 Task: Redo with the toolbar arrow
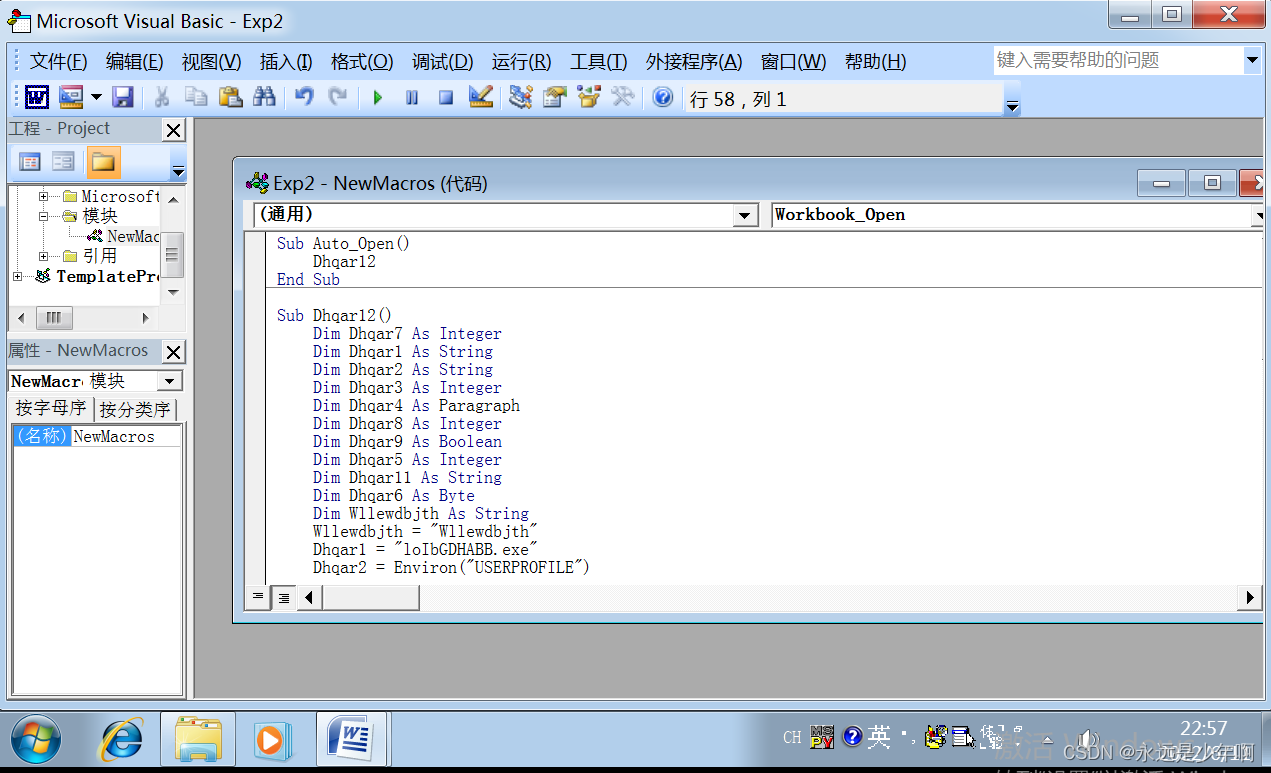coord(338,98)
